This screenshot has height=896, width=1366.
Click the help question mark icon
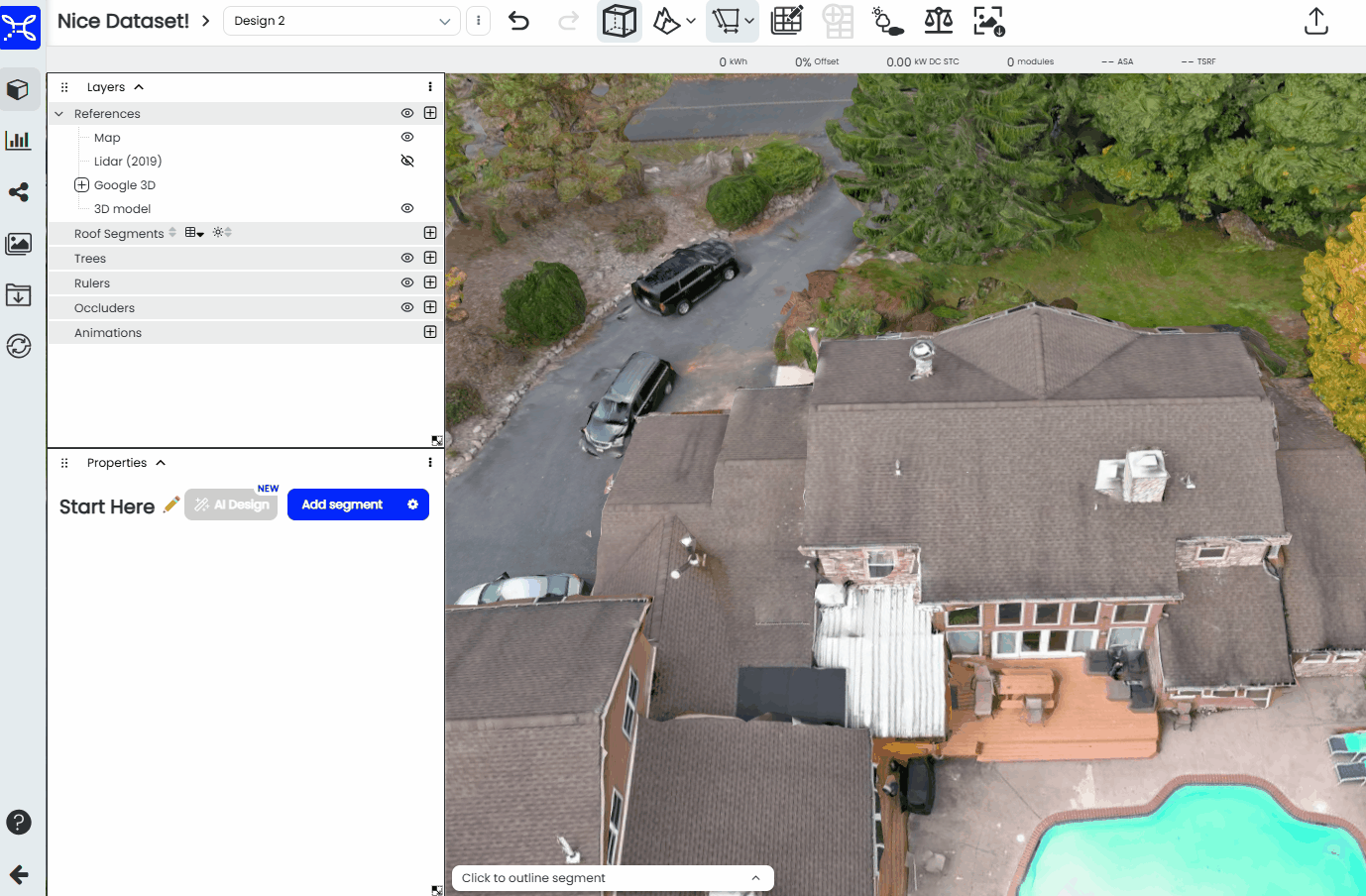(19, 822)
